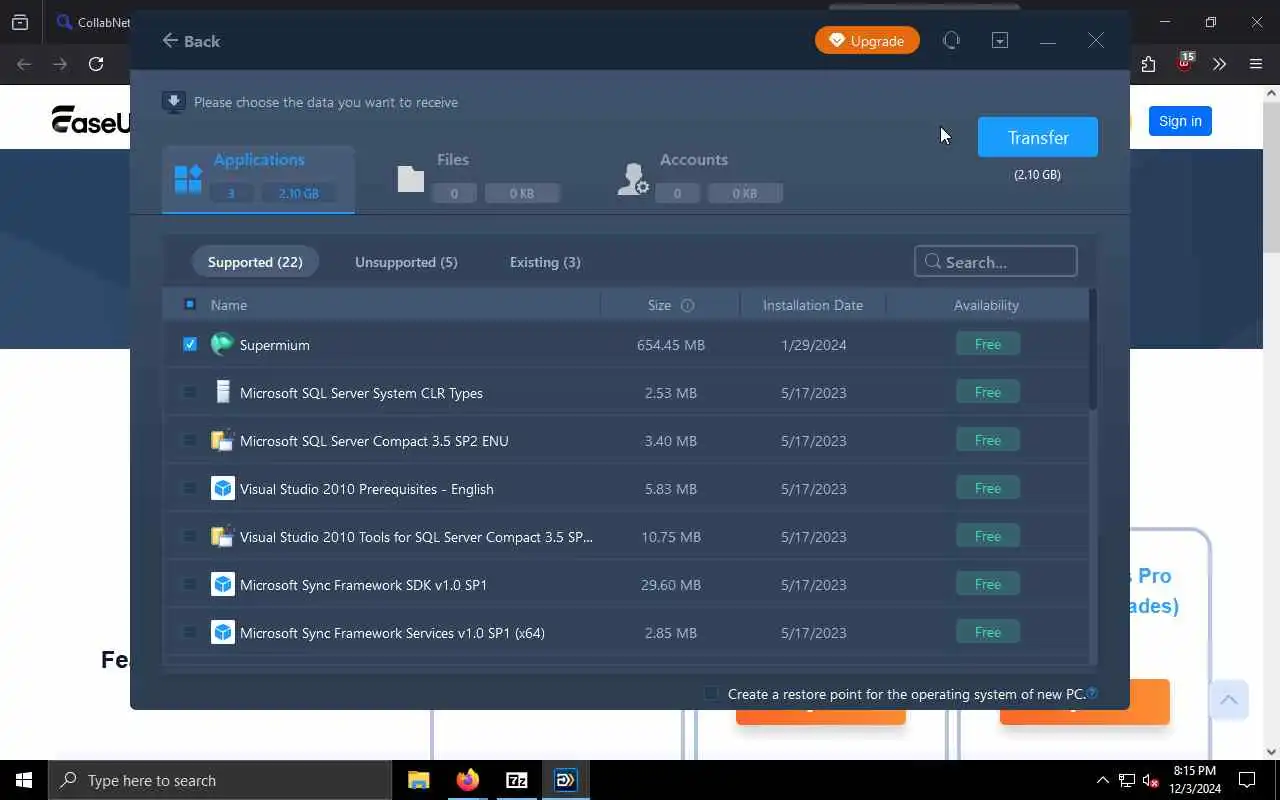Check Microsoft Sync Framework SDK v1.0 SP1
This screenshot has width=1280, height=800.
(190, 584)
